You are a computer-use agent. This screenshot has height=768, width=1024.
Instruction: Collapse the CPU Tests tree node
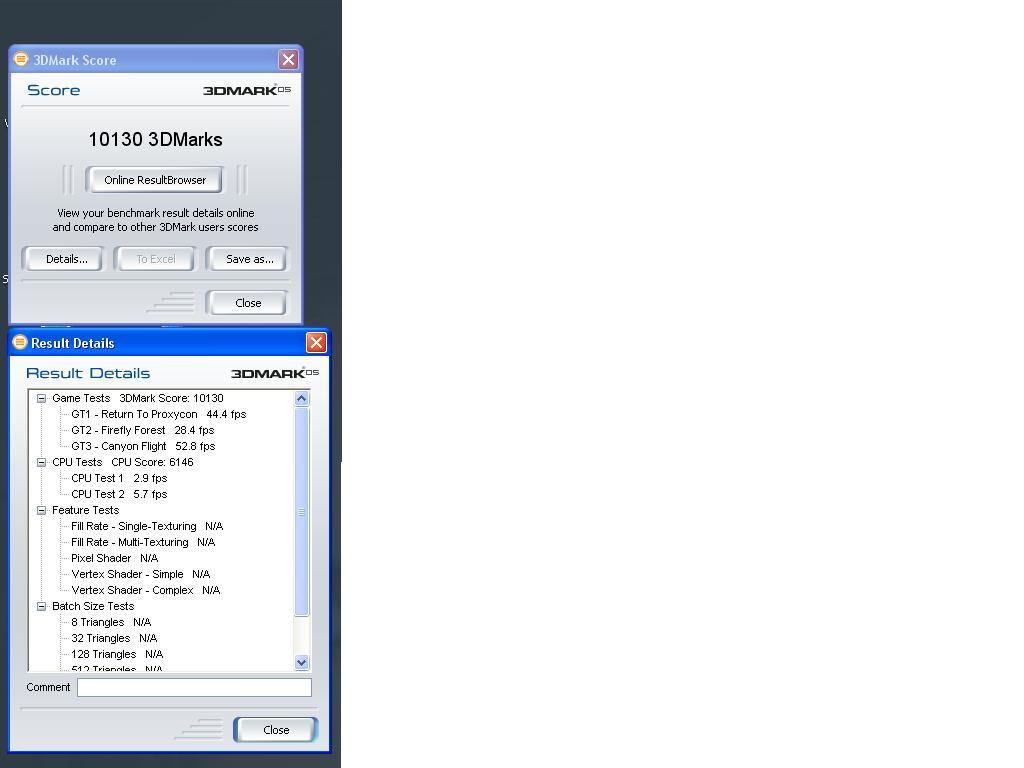pos(41,462)
